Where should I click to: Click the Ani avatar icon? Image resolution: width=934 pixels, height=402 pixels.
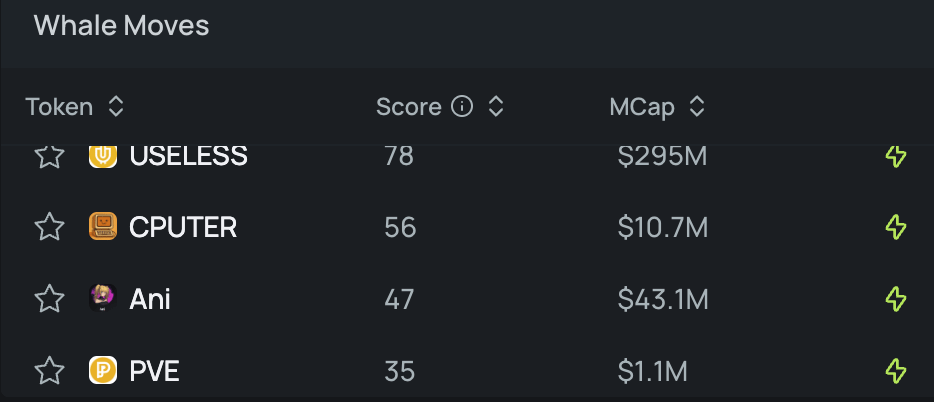click(103, 298)
